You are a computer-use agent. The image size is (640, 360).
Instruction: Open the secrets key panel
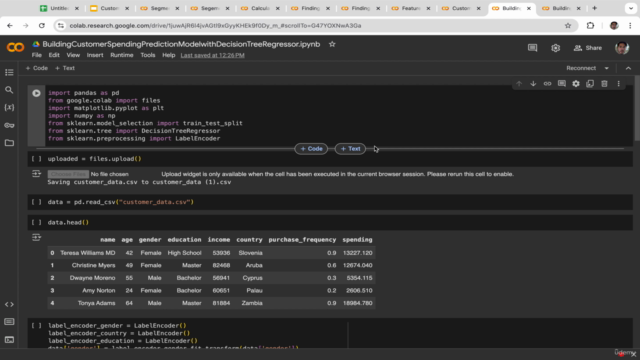pyautogui.click(x=9, y=125)
